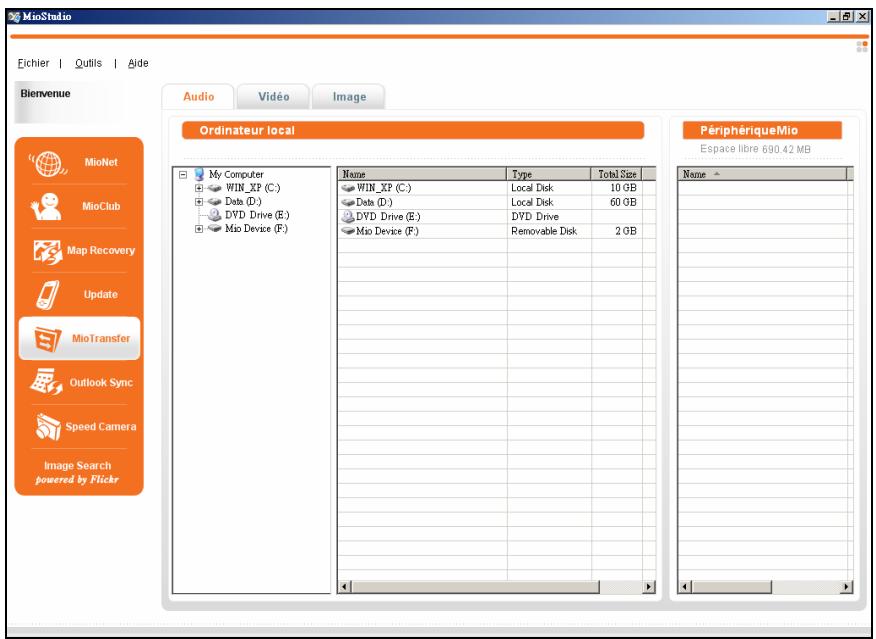The width and height of the screenshot is (876, 639).
Task: Expand Mio Device (F:) tree node
Action: [x=199, y=228]
